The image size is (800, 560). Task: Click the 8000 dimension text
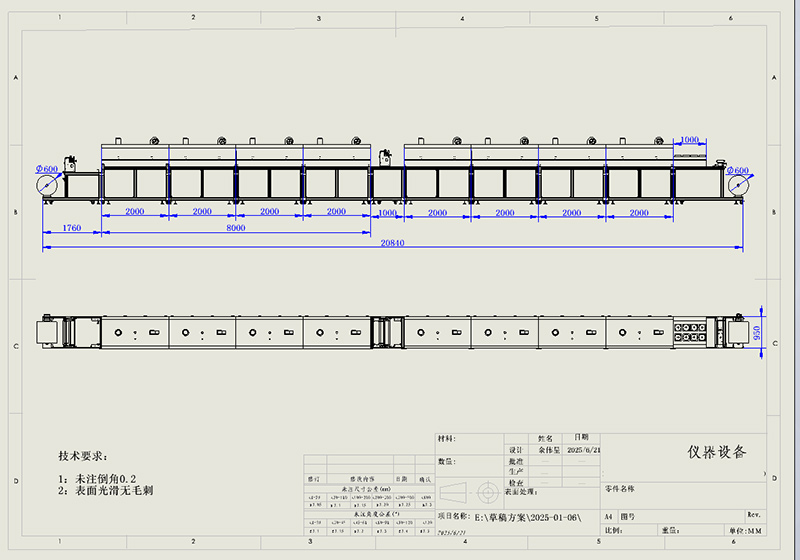[236, 228]
